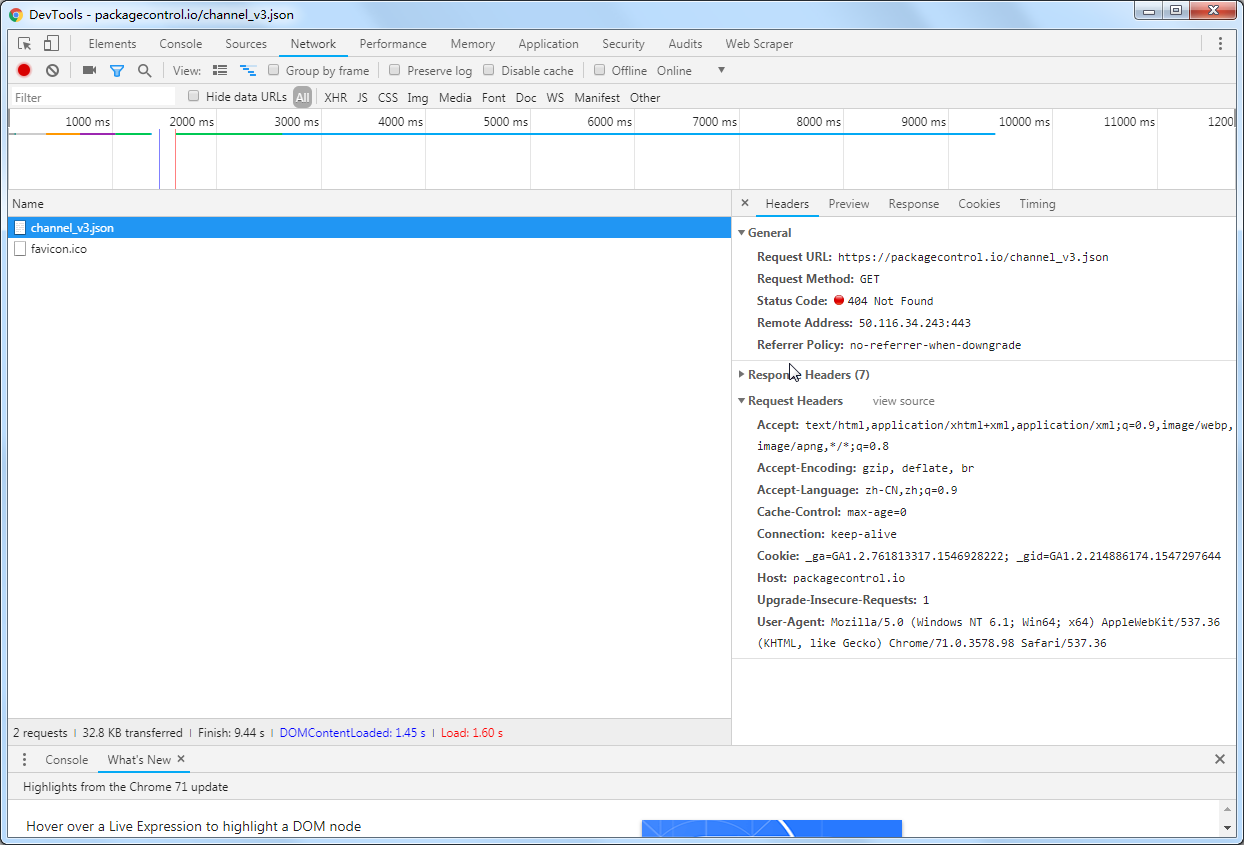Open network search magnifier icon
Image resolution: width=1244 pixels, height=845 pixels.
click(x=145, y=70)
